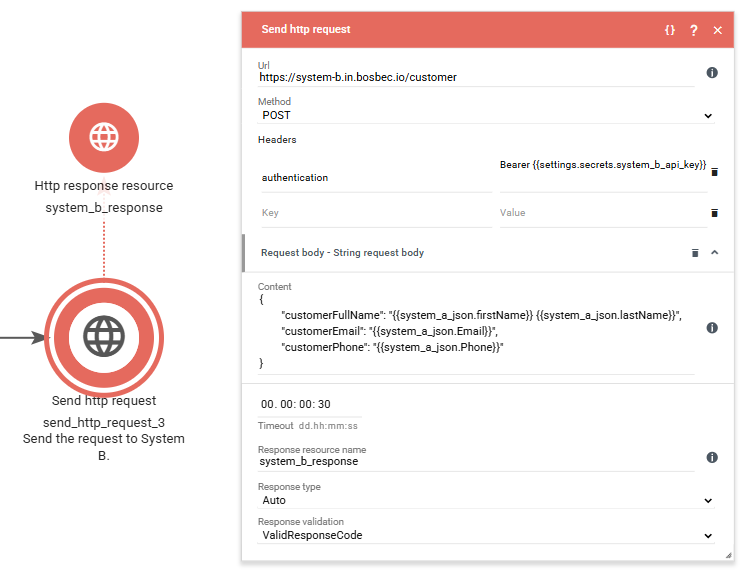Screen dimensions: 747x573
Task: Click the empty header Key field
Action: (374, 213)
